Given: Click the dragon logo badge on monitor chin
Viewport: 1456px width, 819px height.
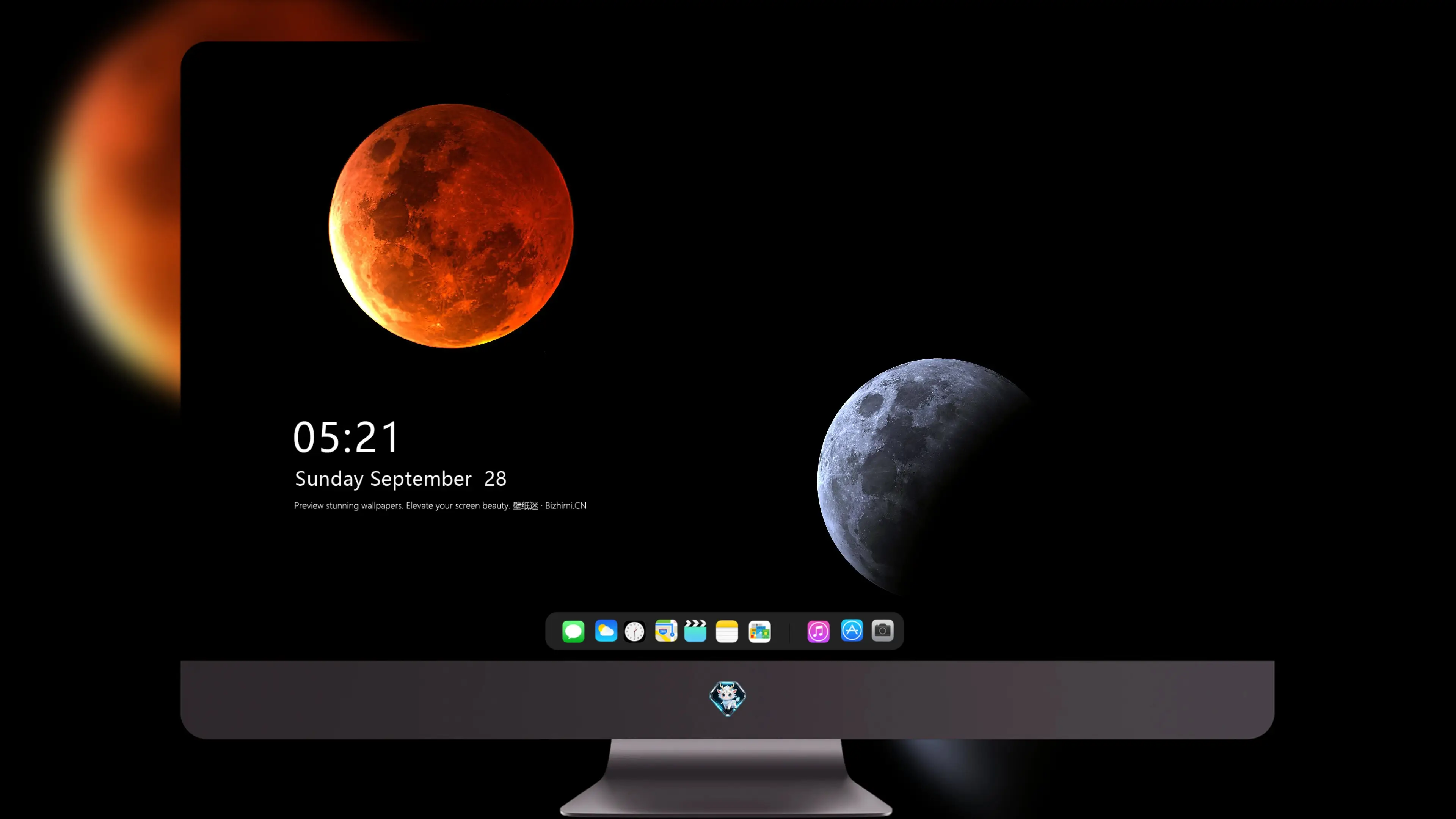Looking at the screenshot, I should click(728, 698).
